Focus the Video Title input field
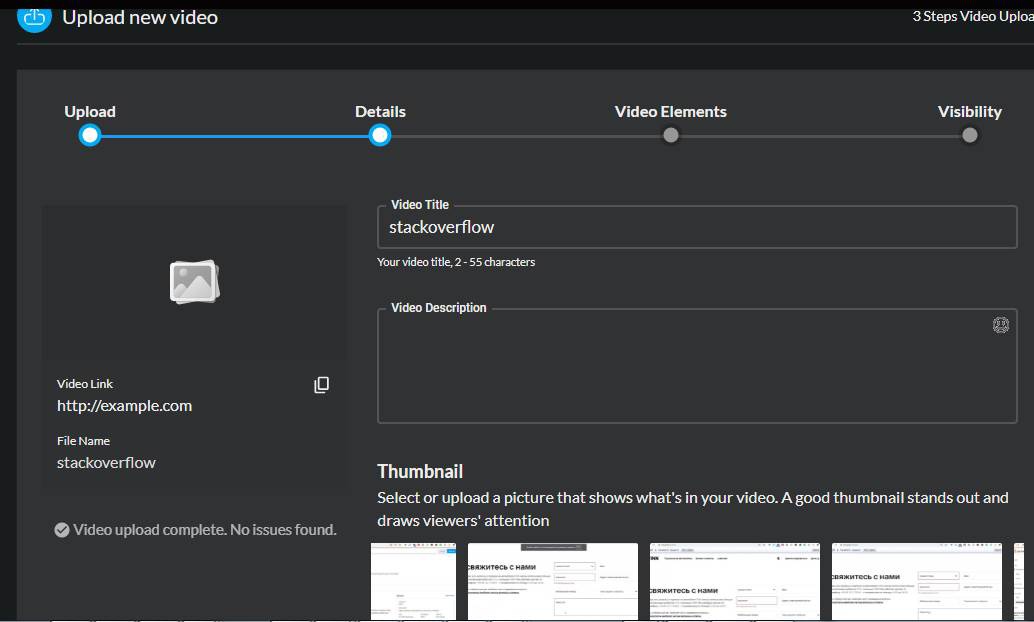Viewport: 1034px width, 622px height. click(x=696, y=228)
